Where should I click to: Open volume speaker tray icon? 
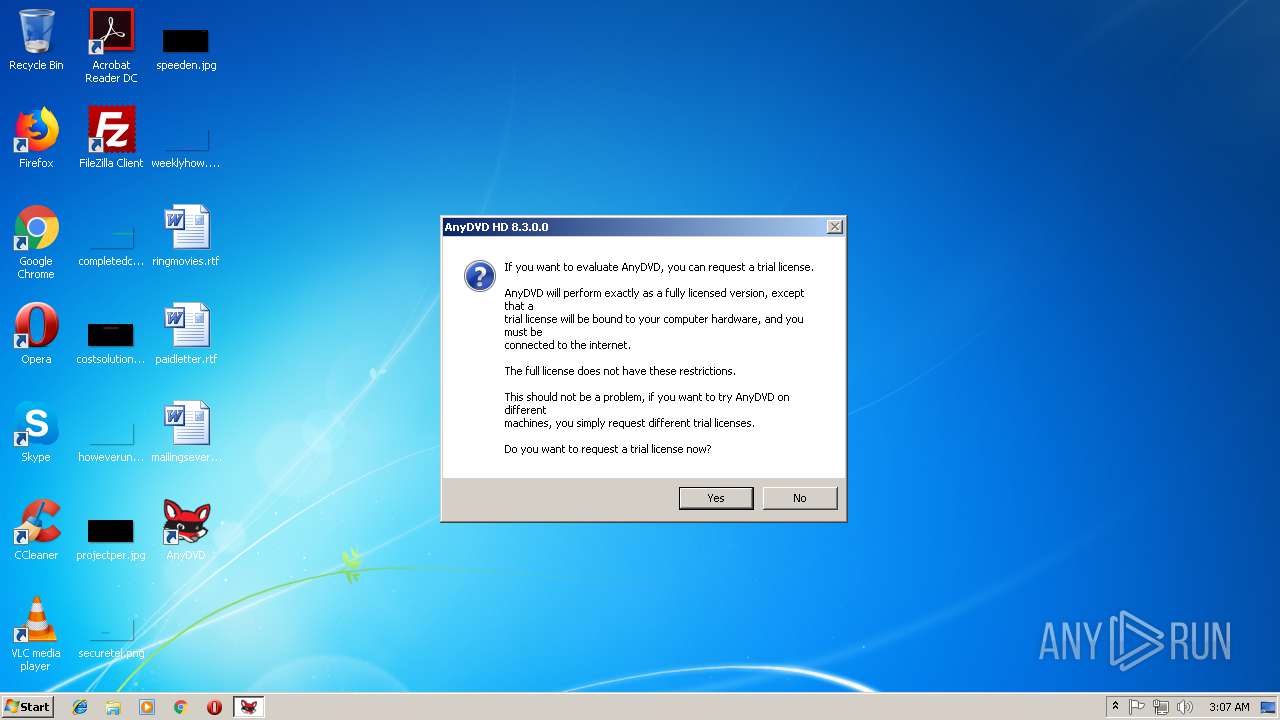1185,707
